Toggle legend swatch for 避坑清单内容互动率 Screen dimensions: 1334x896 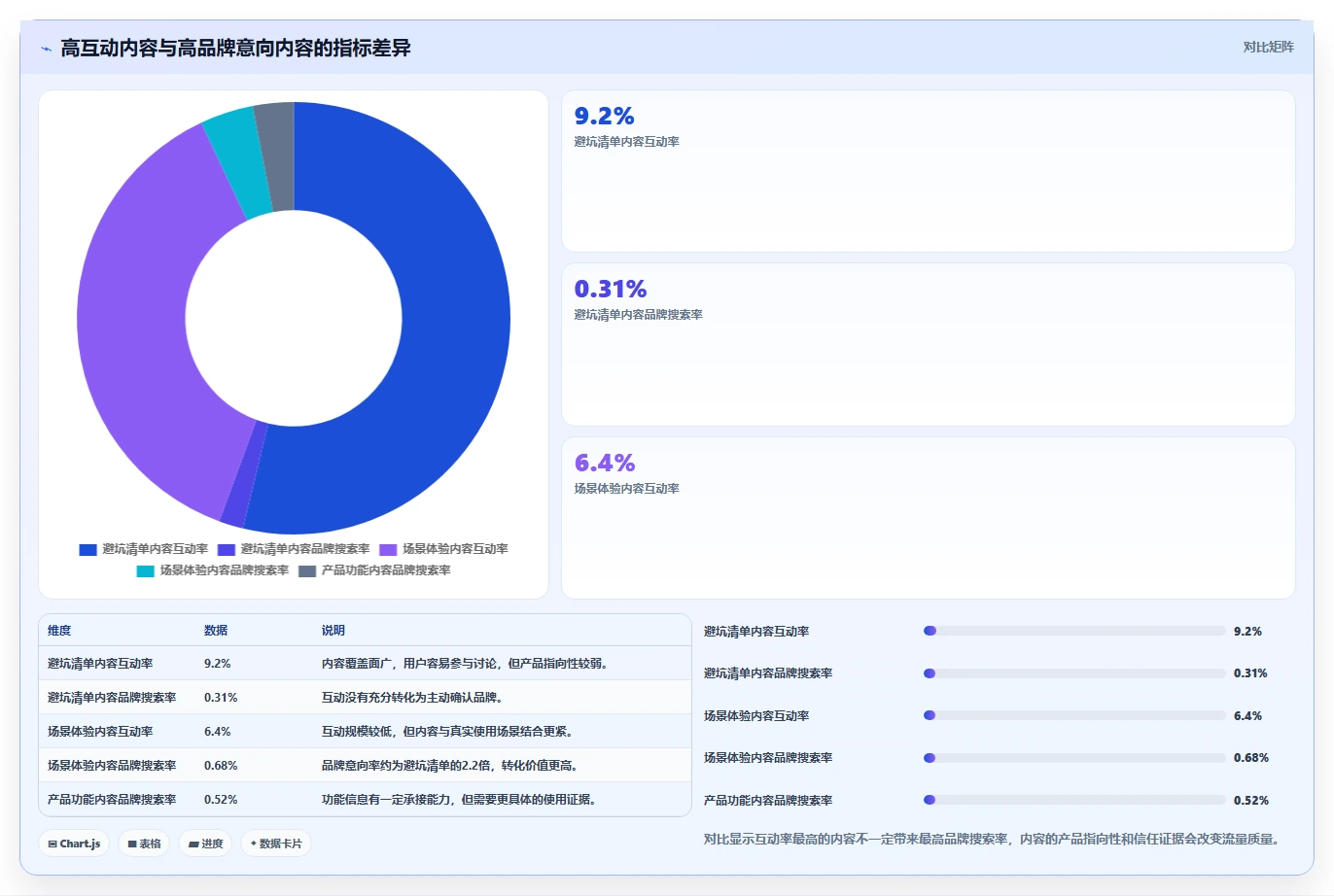click(x=88, y=549)
